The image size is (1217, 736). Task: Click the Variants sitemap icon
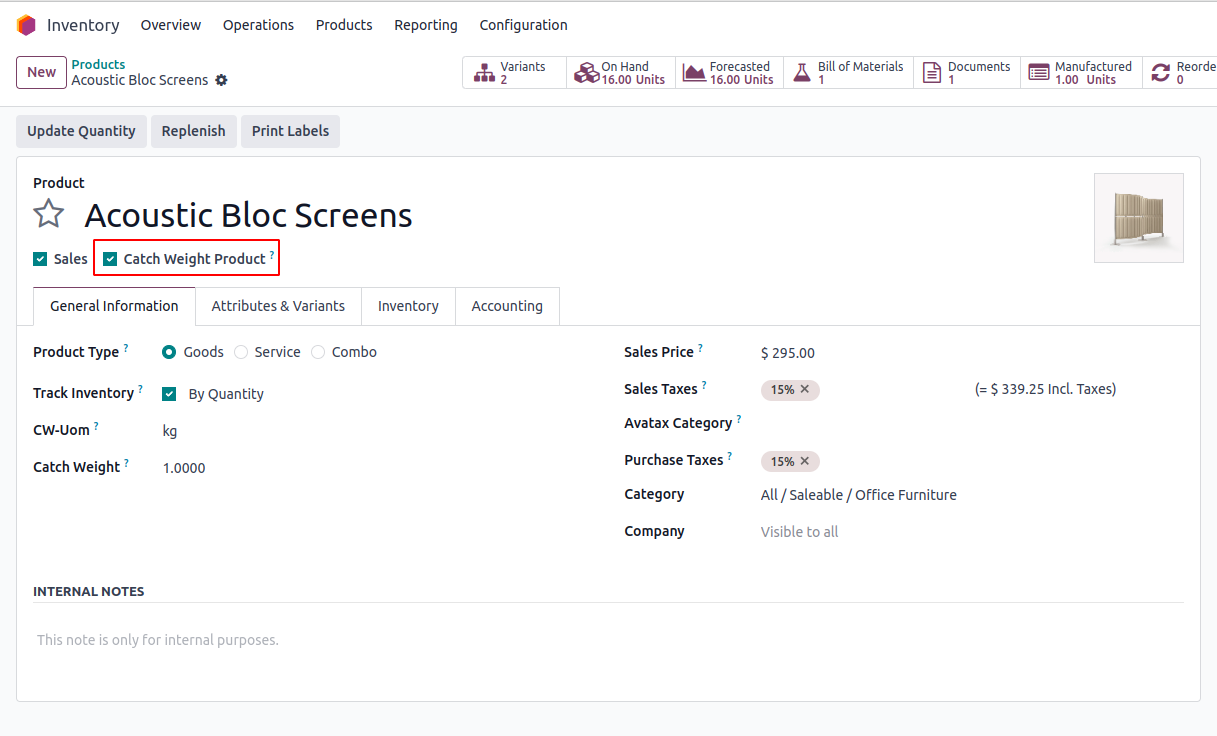pos(485,73)
